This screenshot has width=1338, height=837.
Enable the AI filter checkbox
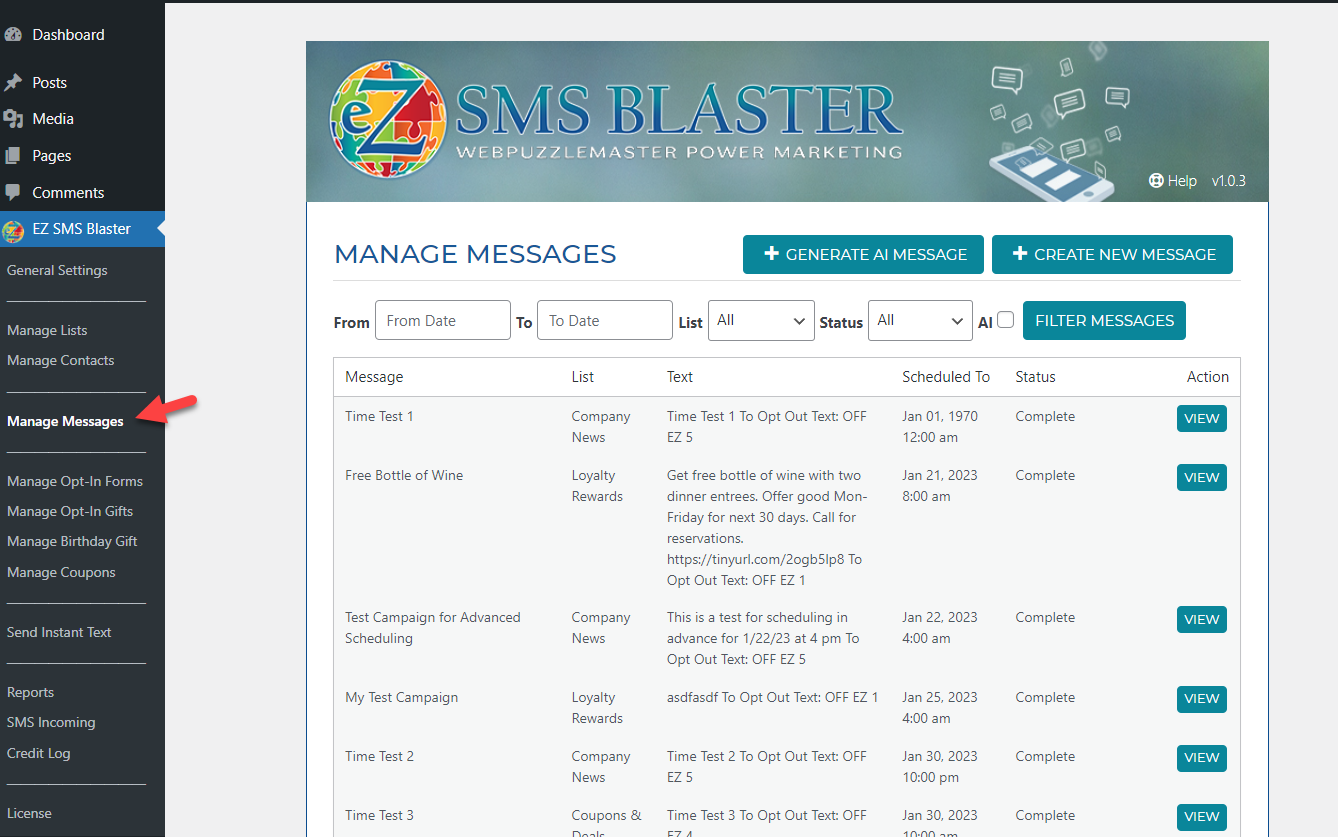point(1006,320)
